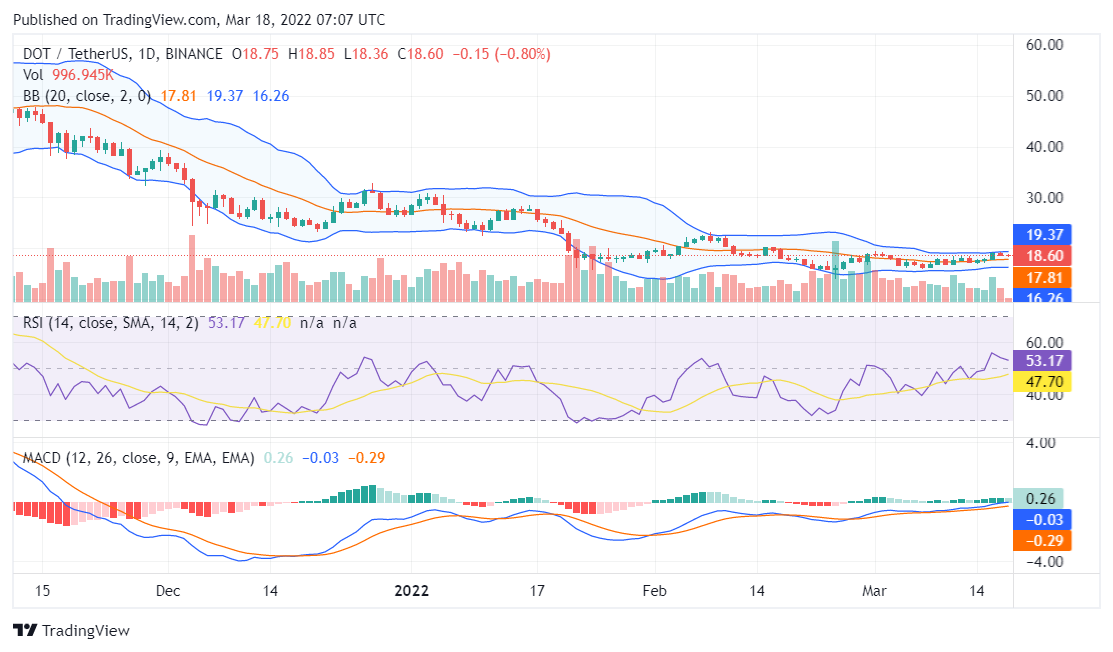Select the orange MACD signal badge -0.29
Screen dimensions: 1113x652
pyautogui.click(x=1043, y=540)
